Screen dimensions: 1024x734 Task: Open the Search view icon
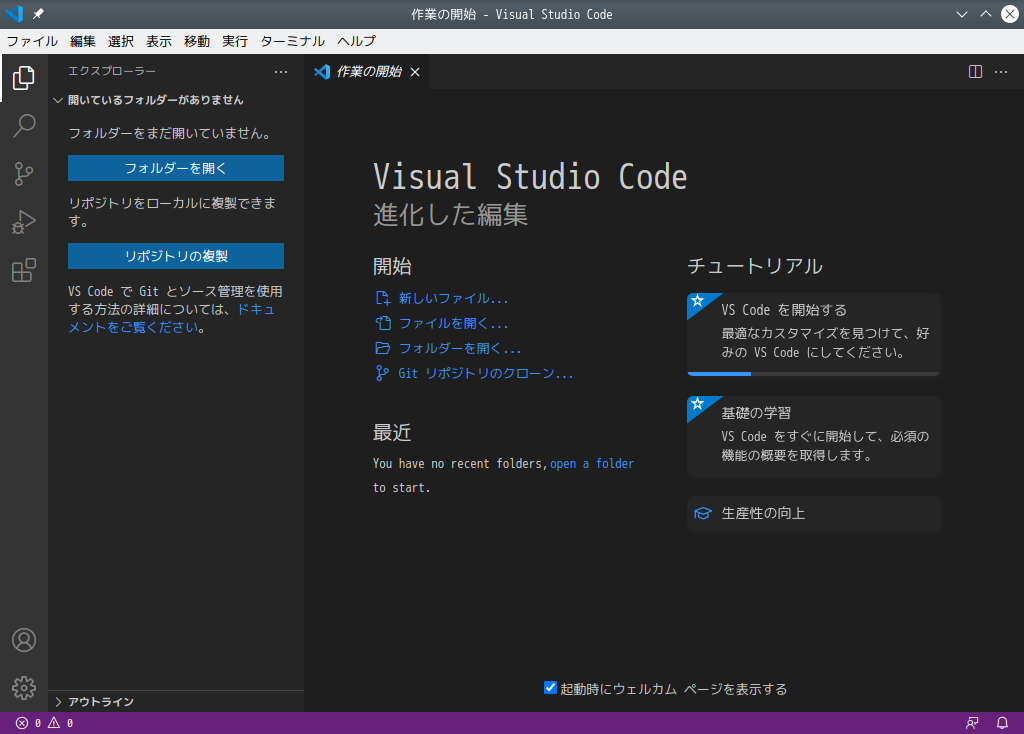pos(24,125)
